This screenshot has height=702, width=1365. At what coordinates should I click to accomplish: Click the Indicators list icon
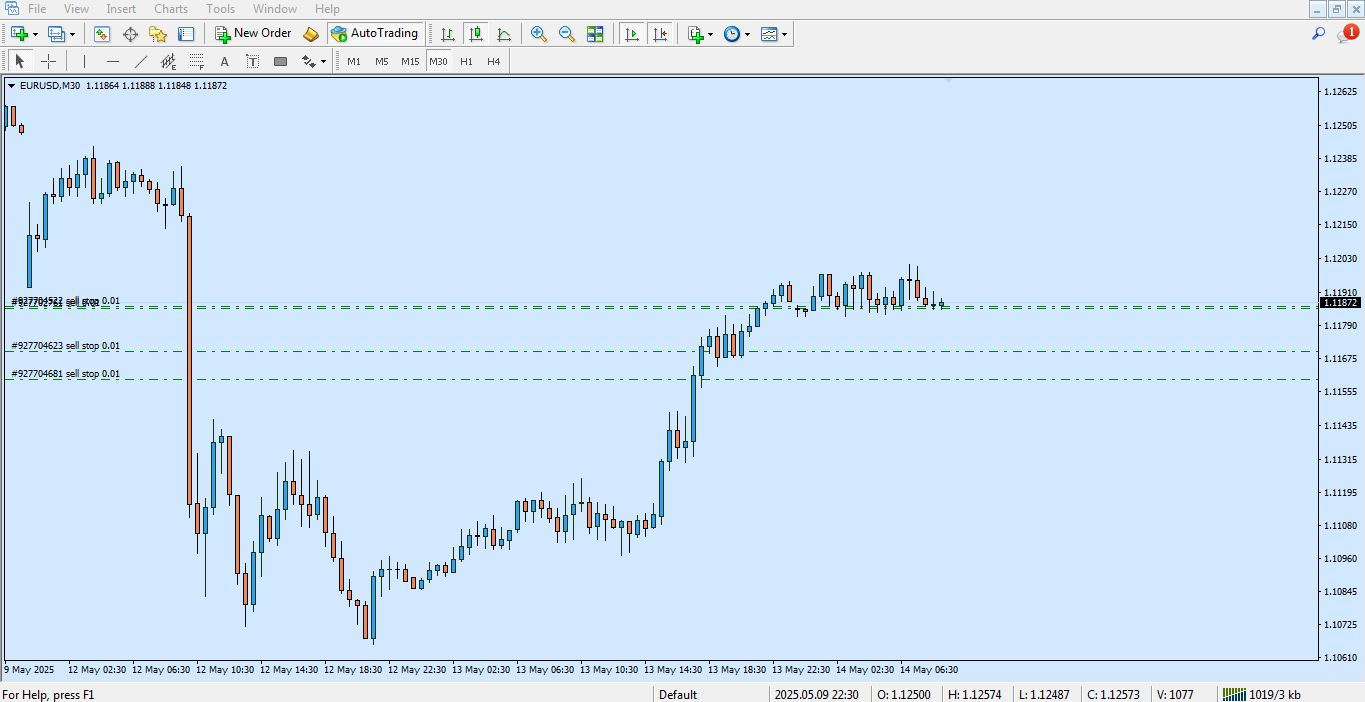(x=695, y=34)
